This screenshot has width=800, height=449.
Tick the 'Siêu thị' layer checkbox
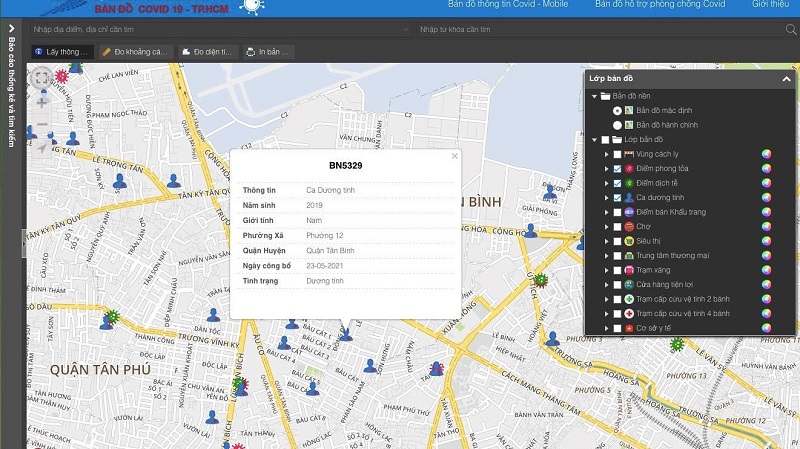tap(619, 241)
